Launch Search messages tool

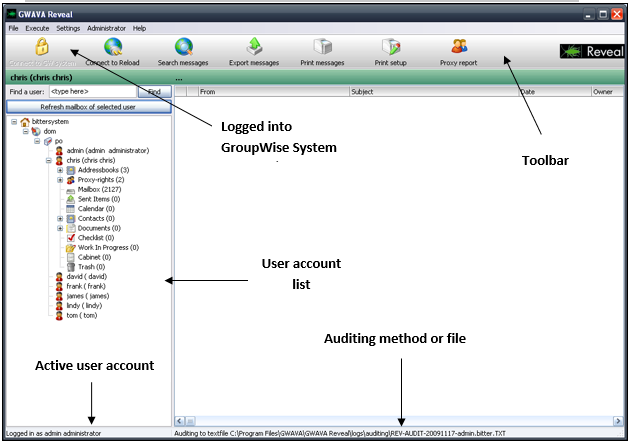184,47
